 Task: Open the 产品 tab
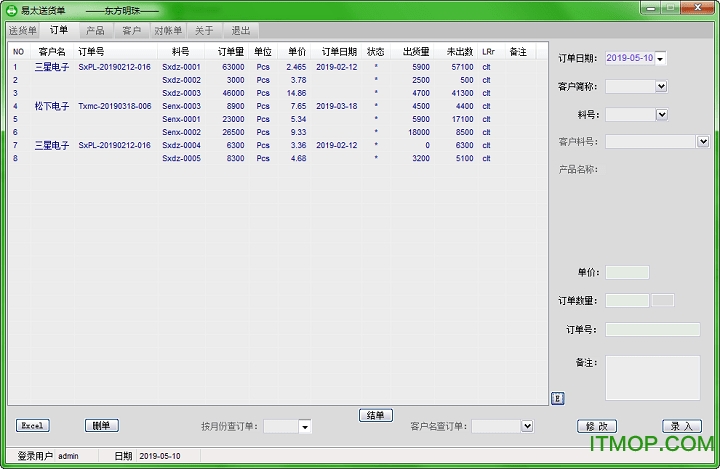point(95,30)
